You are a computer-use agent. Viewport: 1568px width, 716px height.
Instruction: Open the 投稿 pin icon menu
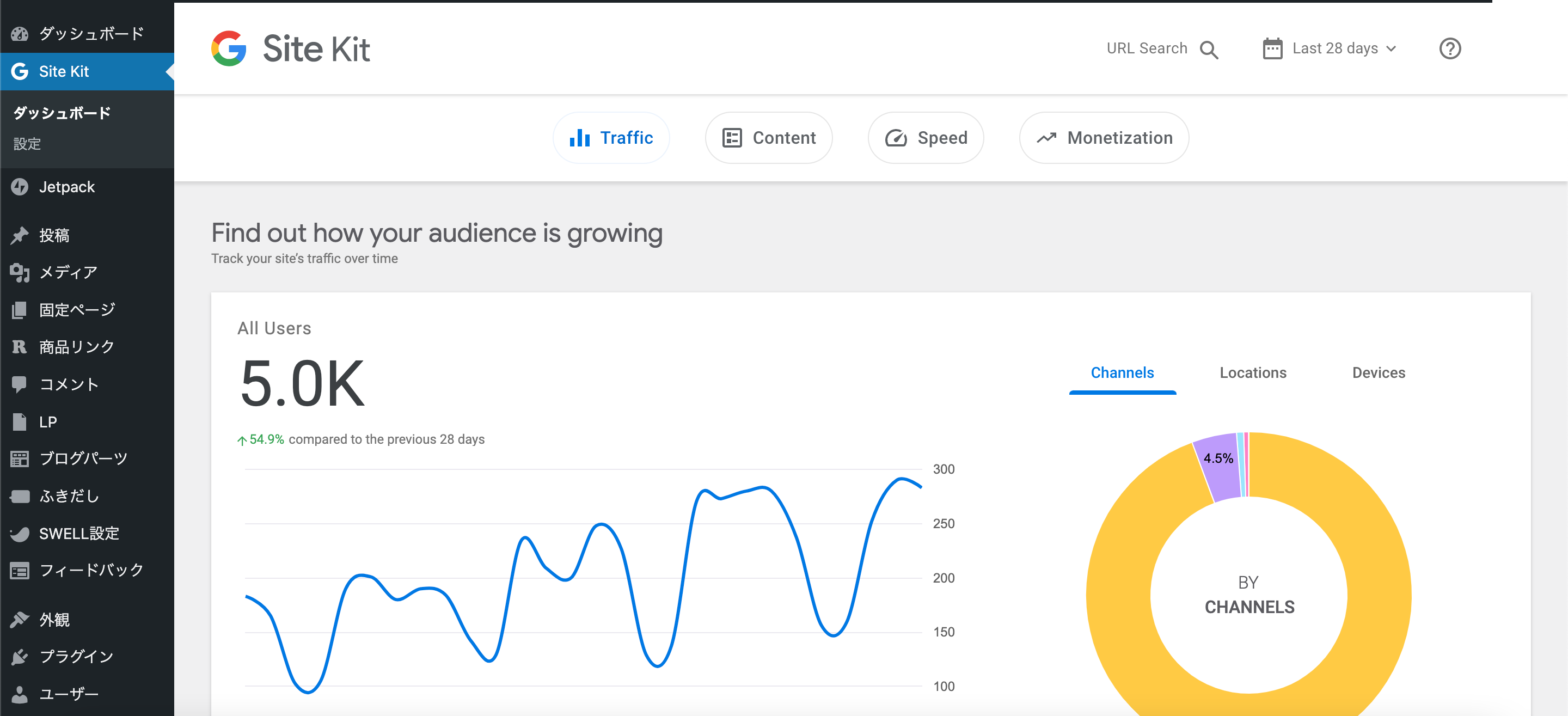pyautogui.click(x=20, y=235)
